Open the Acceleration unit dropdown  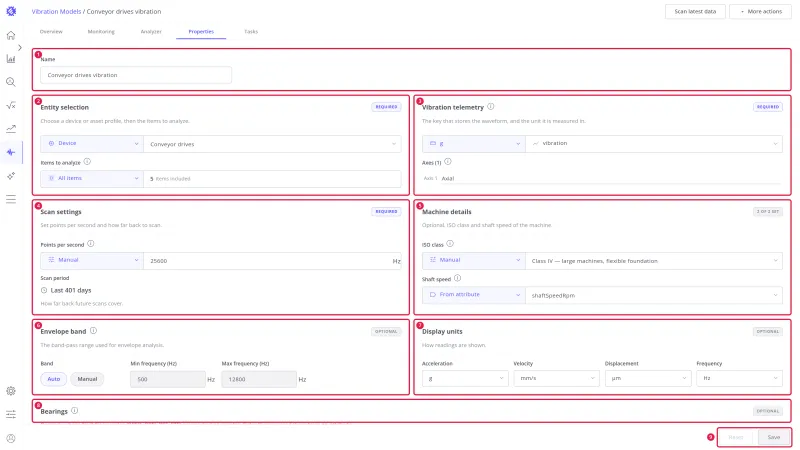point(465,379)
